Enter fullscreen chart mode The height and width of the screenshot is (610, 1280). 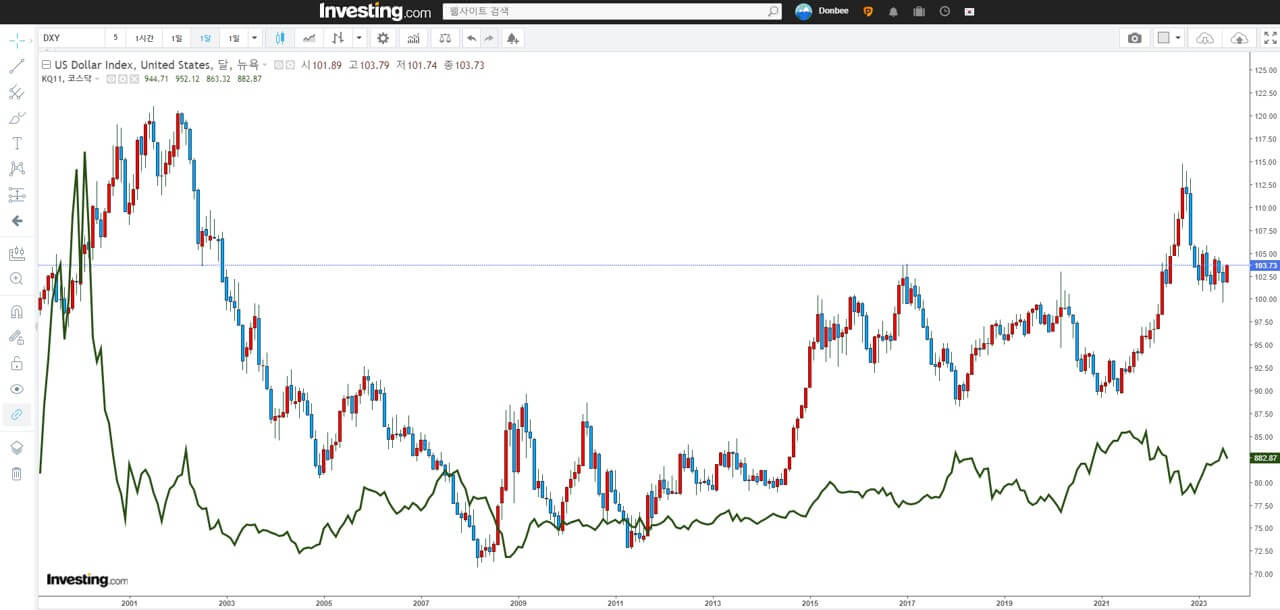point(1269,38)
